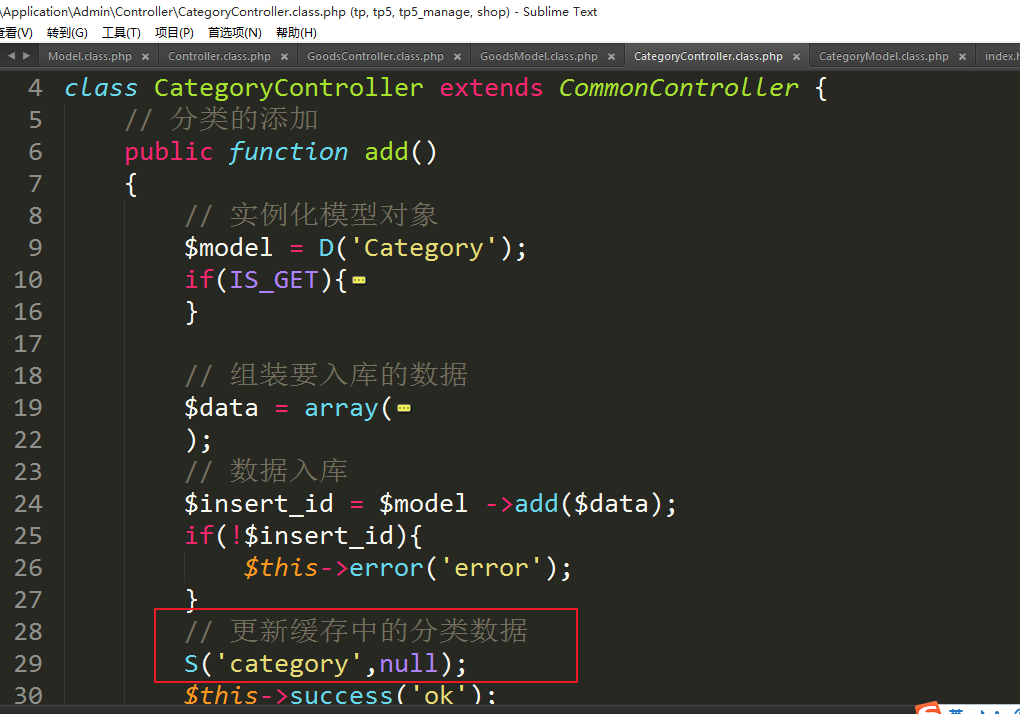
Task: Open the 工具(T) menu
Action: point(121,33)
